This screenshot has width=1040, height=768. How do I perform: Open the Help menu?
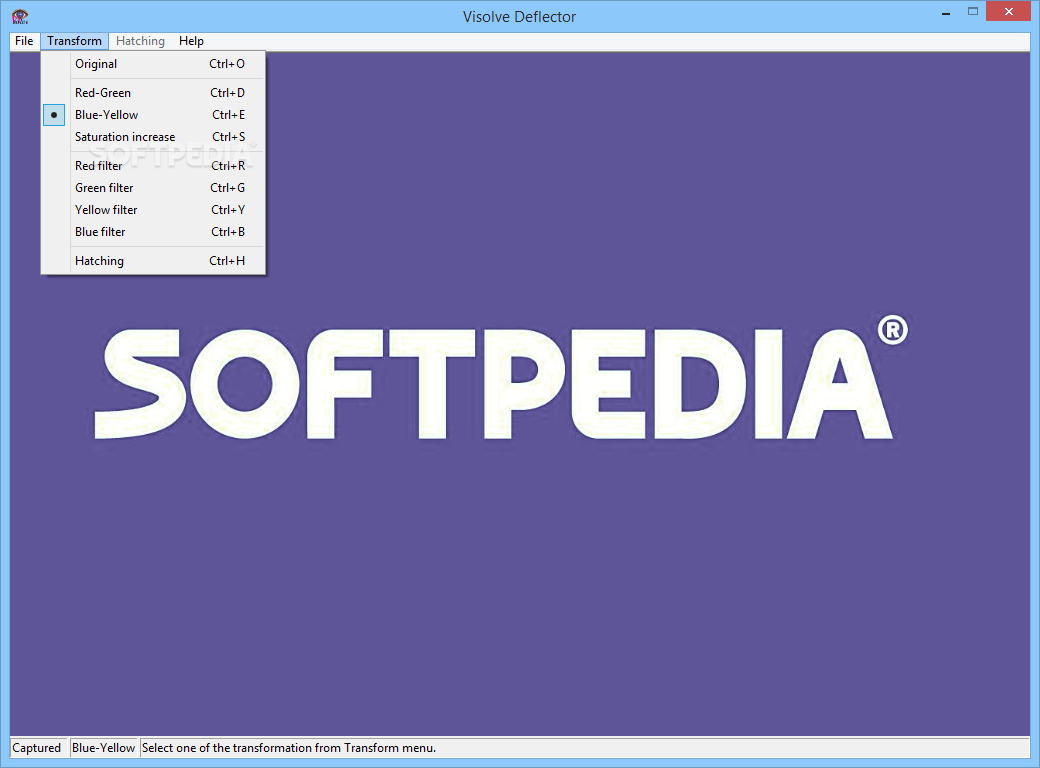(191, 41)
